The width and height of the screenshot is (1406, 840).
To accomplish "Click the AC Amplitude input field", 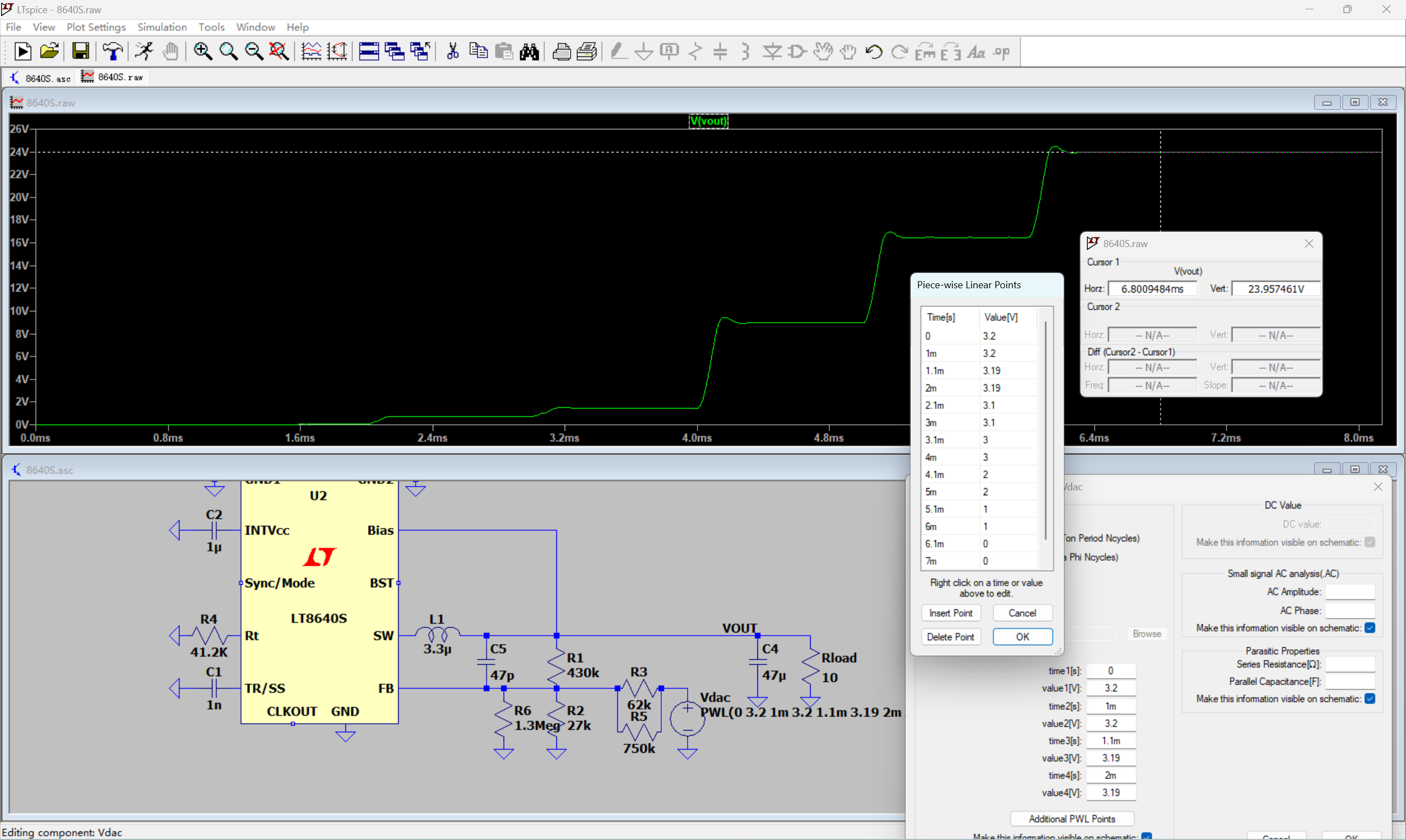I will point(1350,591).
